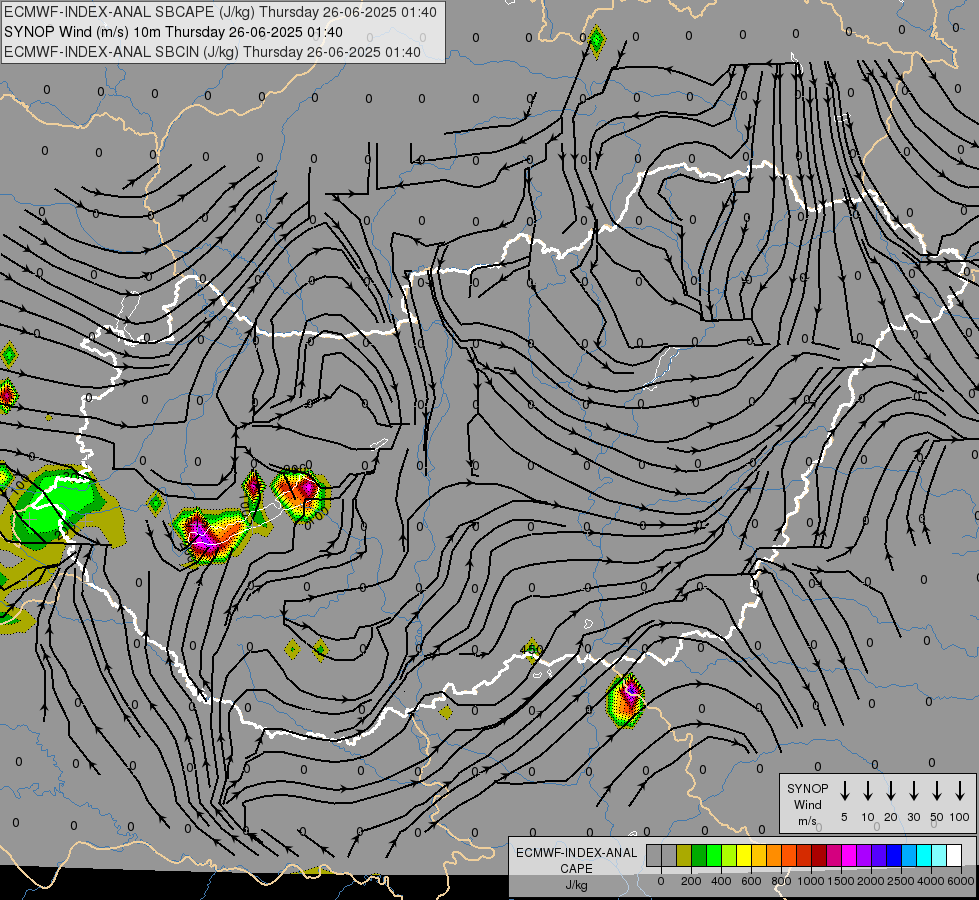The width and height of the screenshot is (979, 900).
Task: Click the SYNOP Wind 10m title line
Action: [173, 32]
